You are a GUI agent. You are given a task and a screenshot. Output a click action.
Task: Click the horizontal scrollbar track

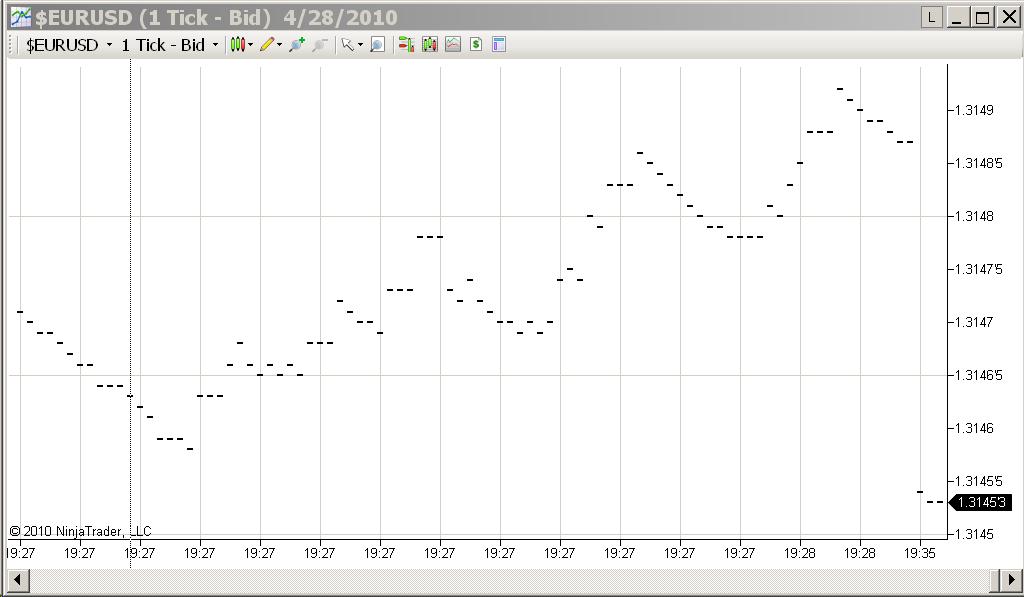click(x=509, y=579)
